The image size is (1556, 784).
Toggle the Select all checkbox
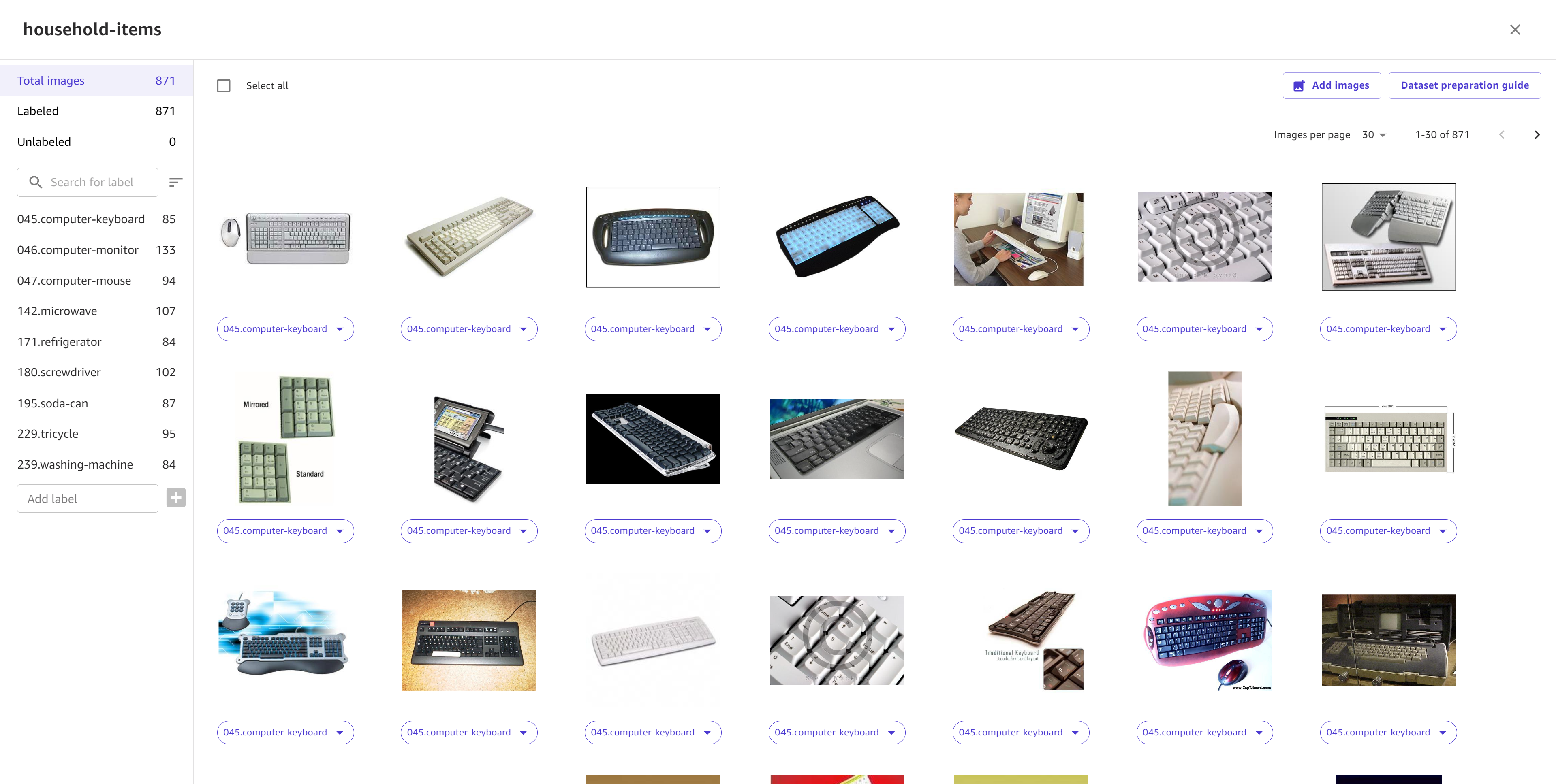click(224, 85)
